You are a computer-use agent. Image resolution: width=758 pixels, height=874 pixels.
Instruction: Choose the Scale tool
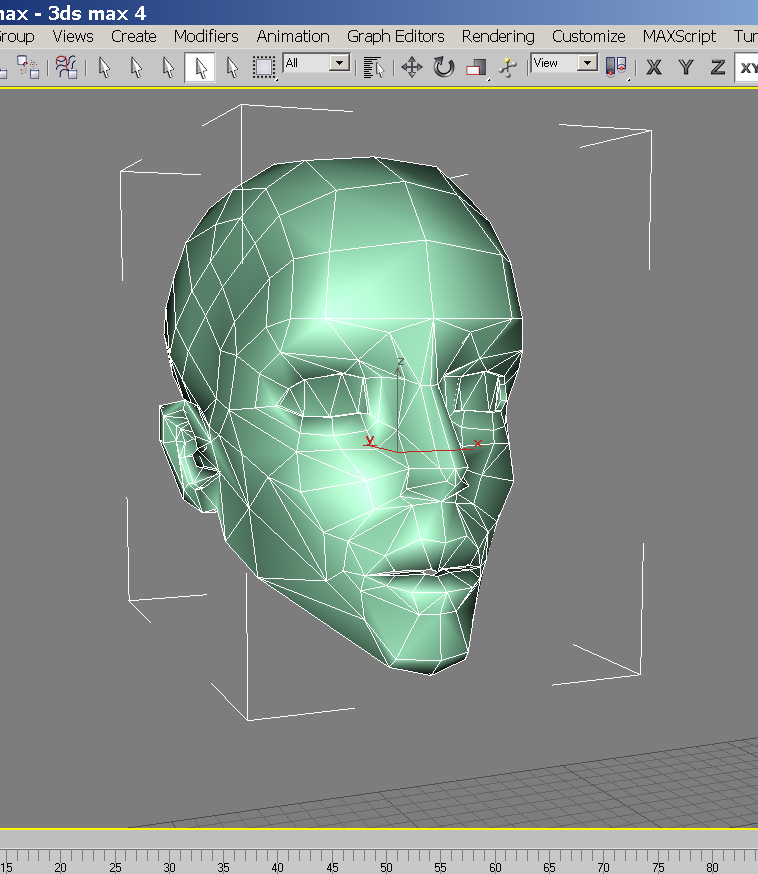(476, 67)
